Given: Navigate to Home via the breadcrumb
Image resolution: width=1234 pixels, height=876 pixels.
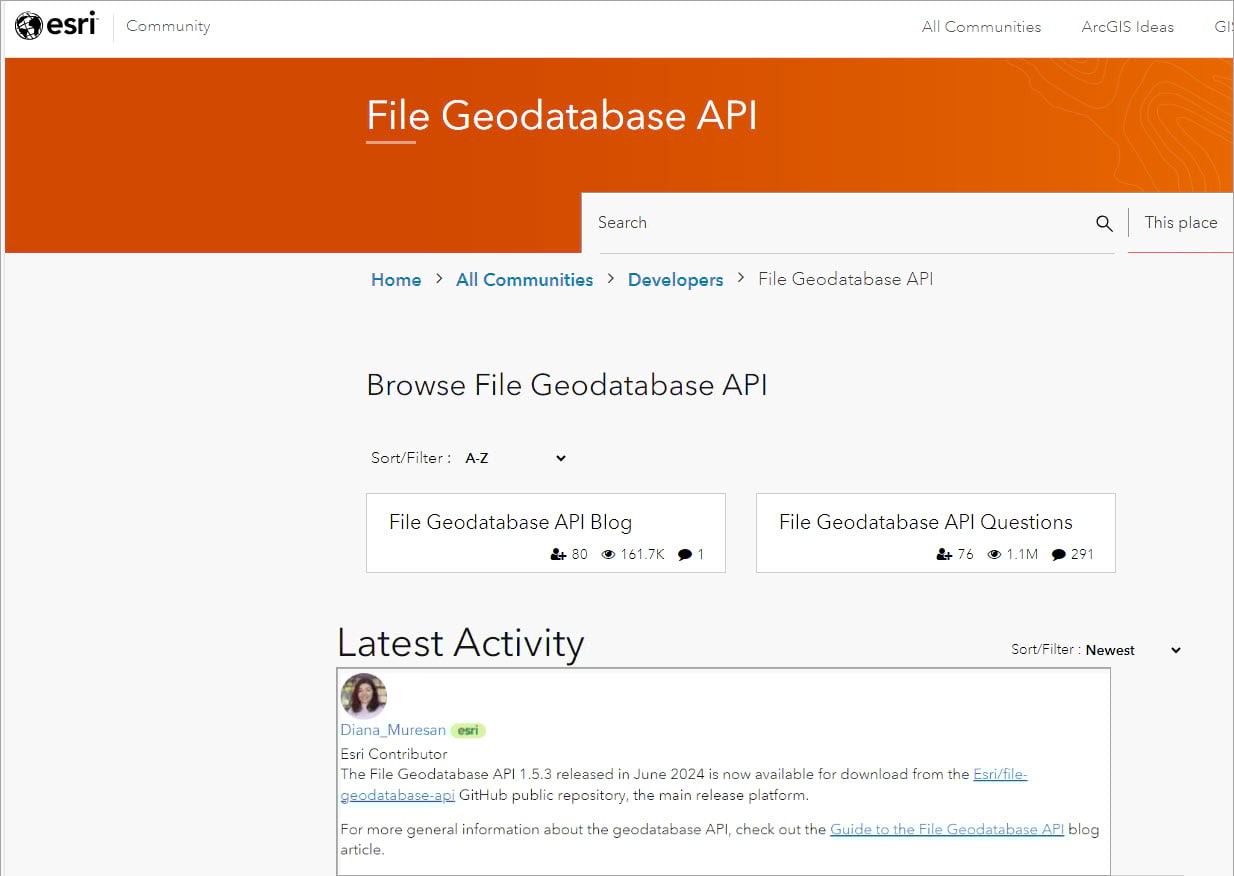Looking at the screenshot, I should coord(396,280).
